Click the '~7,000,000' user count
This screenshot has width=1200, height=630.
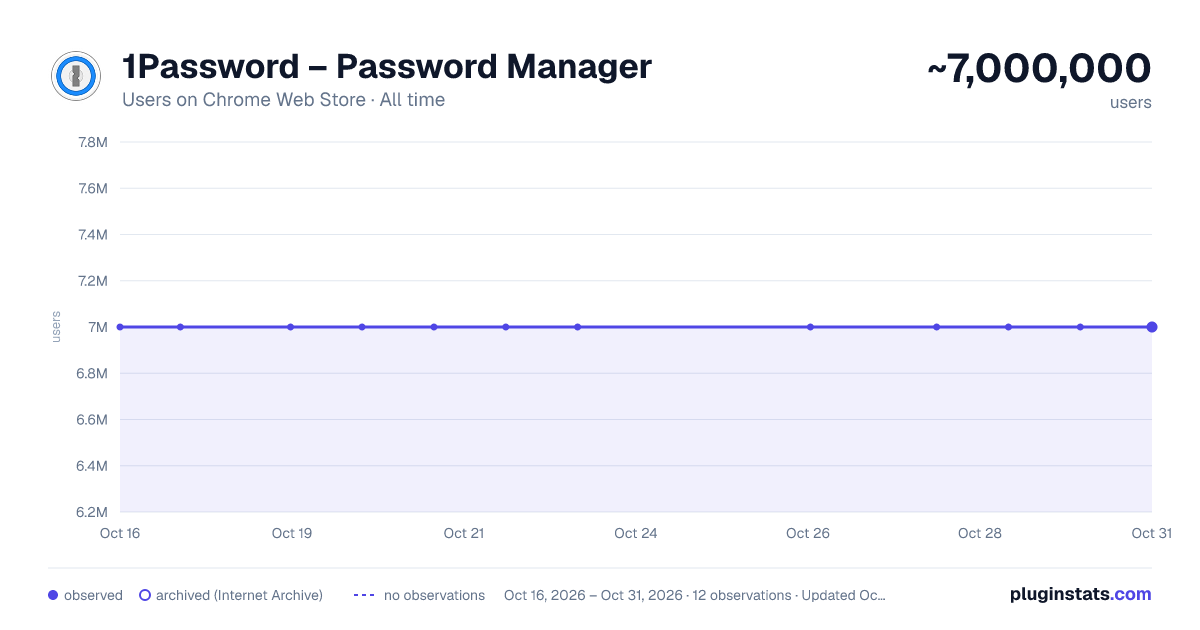(x=1039, y=68)
